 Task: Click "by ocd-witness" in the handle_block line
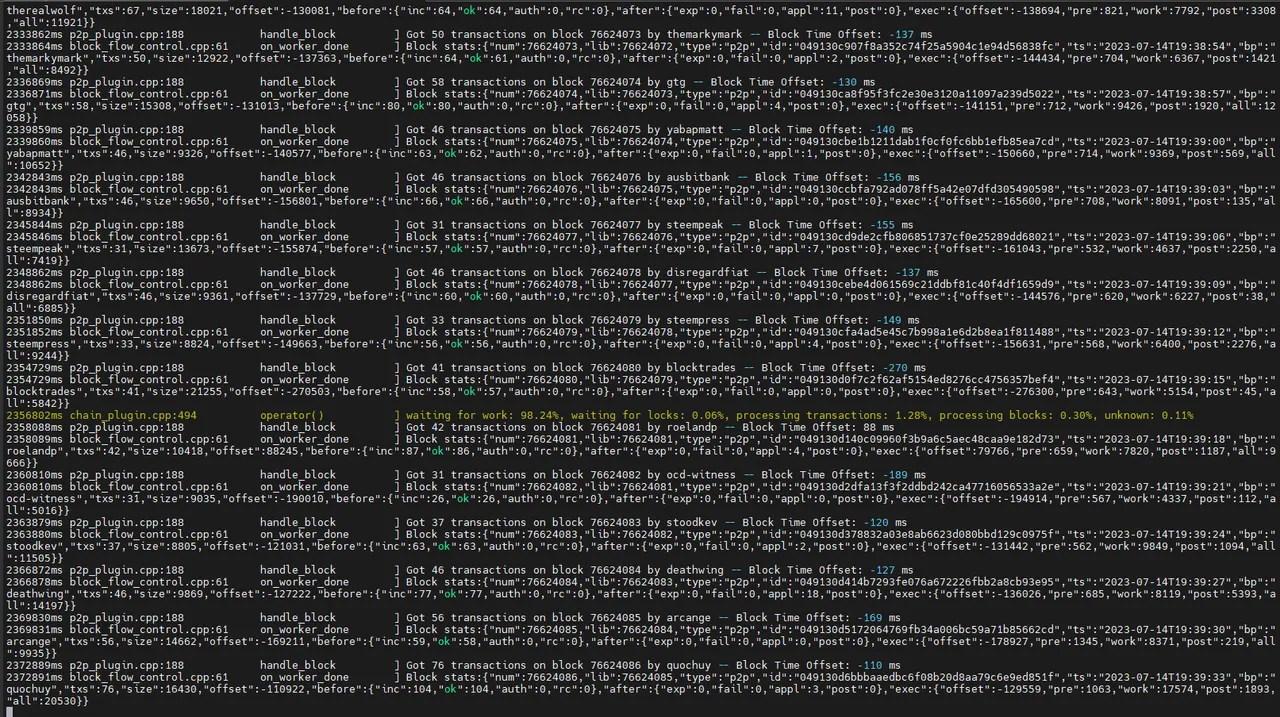691,475
